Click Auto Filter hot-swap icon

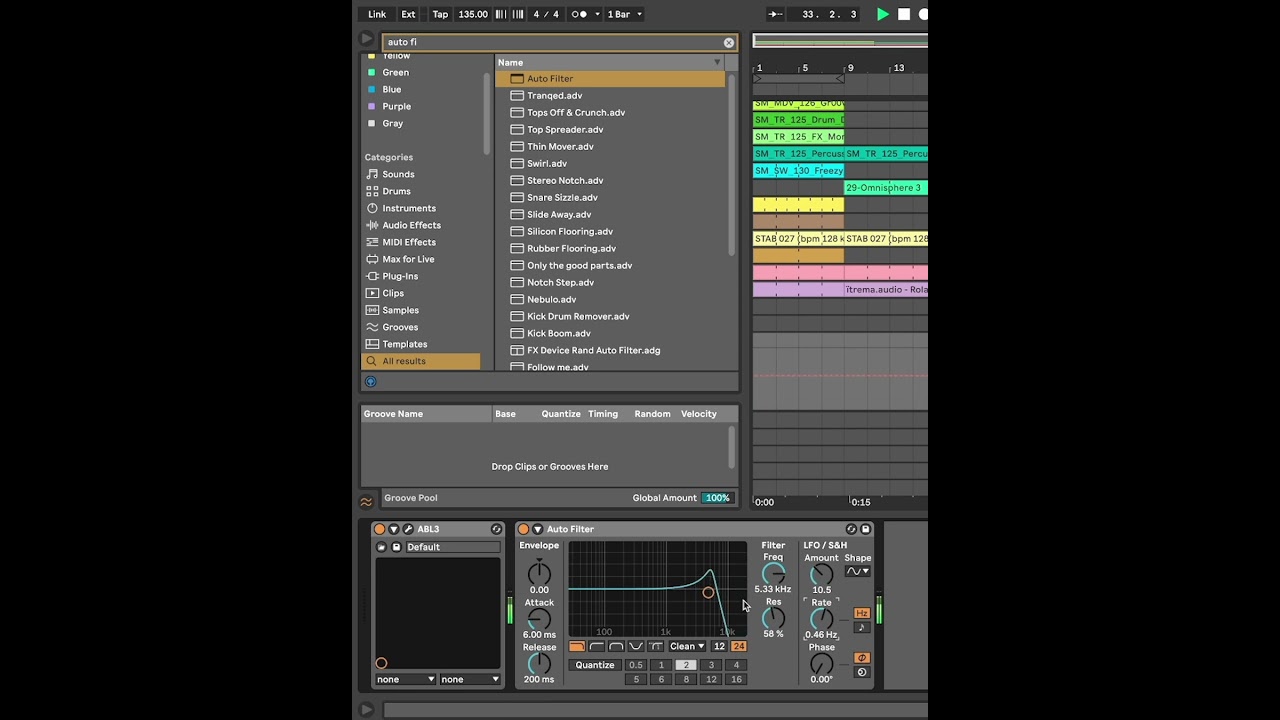click(851, 529)
